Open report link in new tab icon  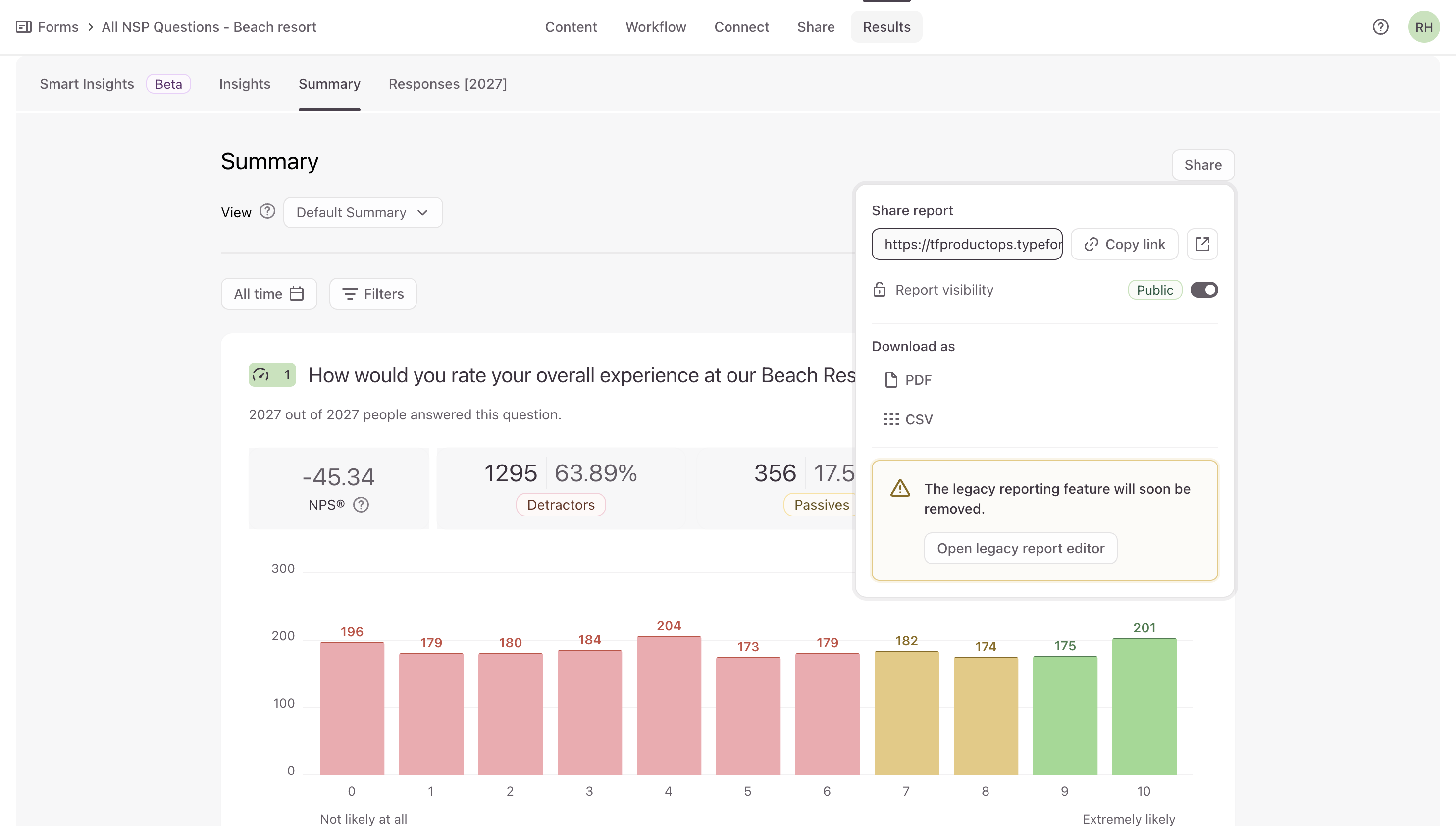click(x=1202, y=244)
